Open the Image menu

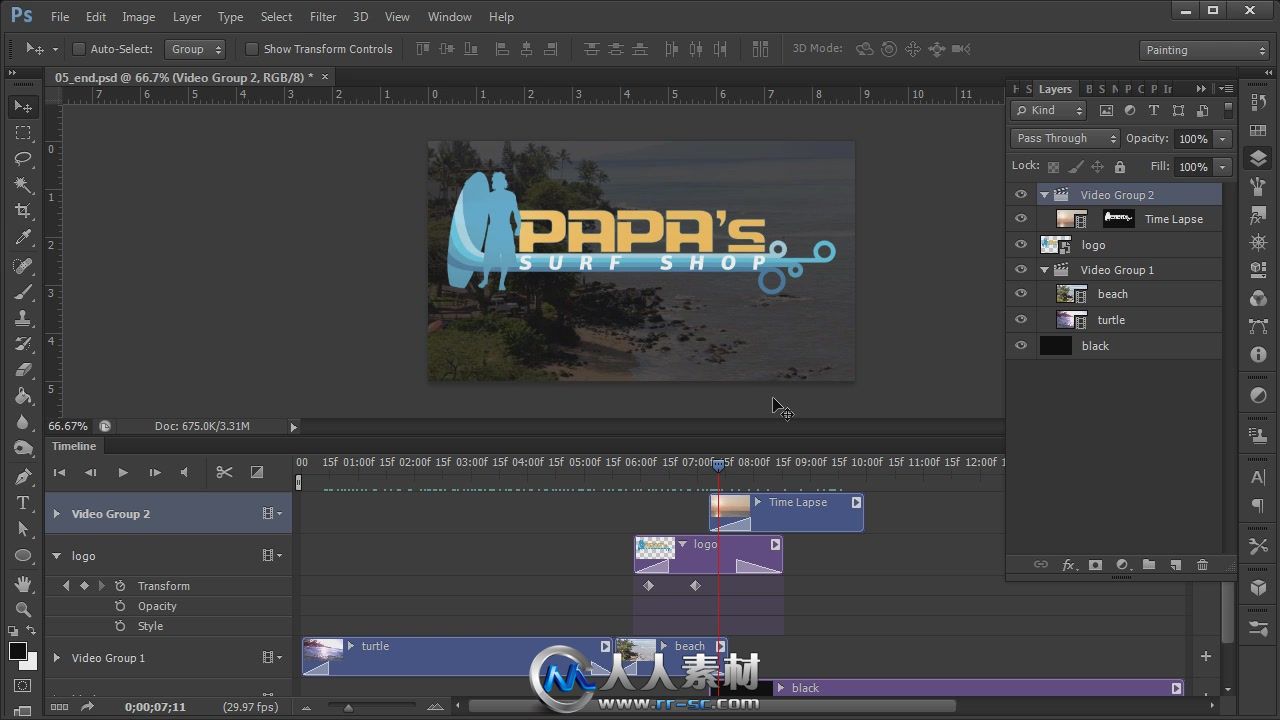click(138, 16)
